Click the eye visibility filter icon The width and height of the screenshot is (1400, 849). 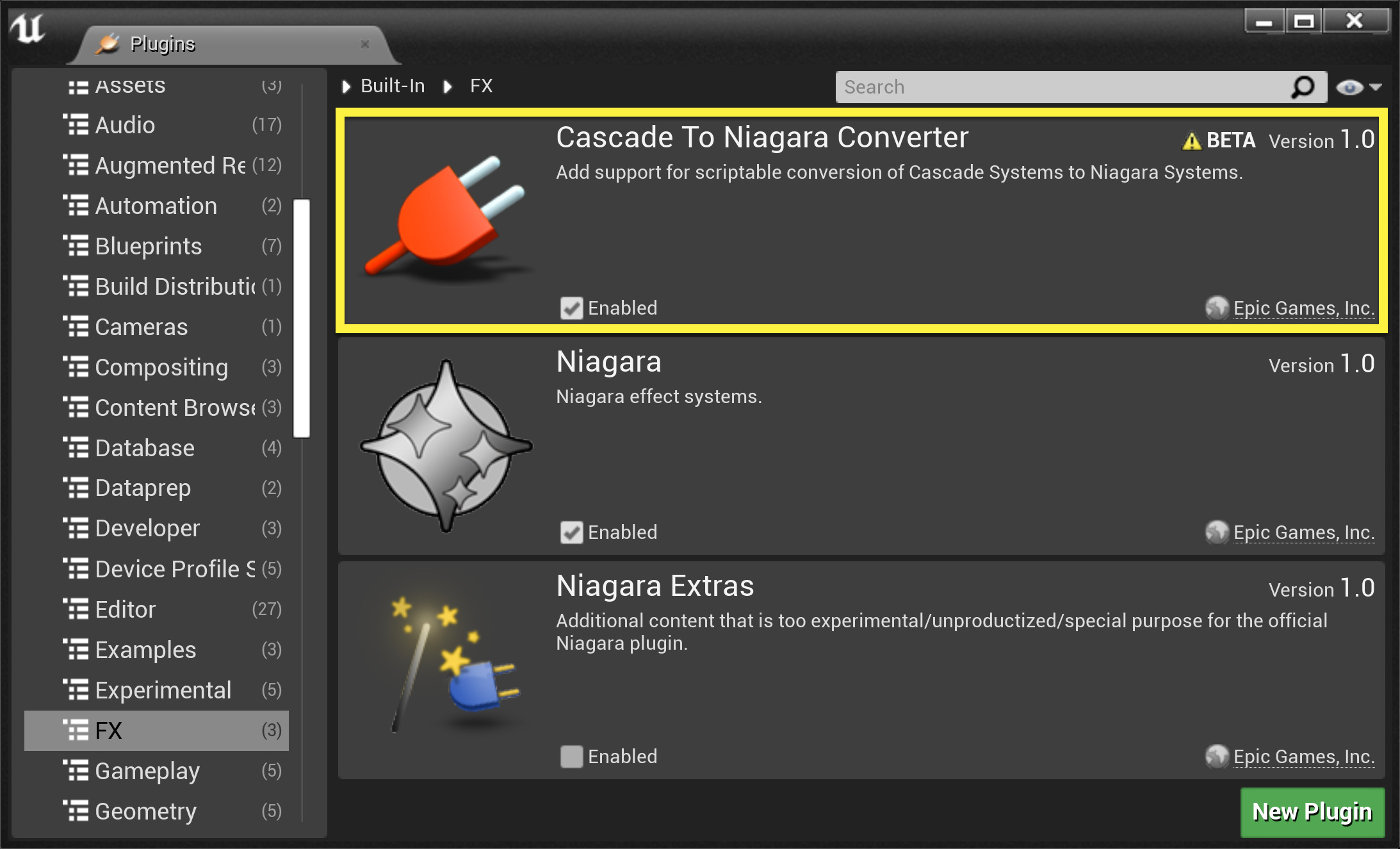(1351, 87)
